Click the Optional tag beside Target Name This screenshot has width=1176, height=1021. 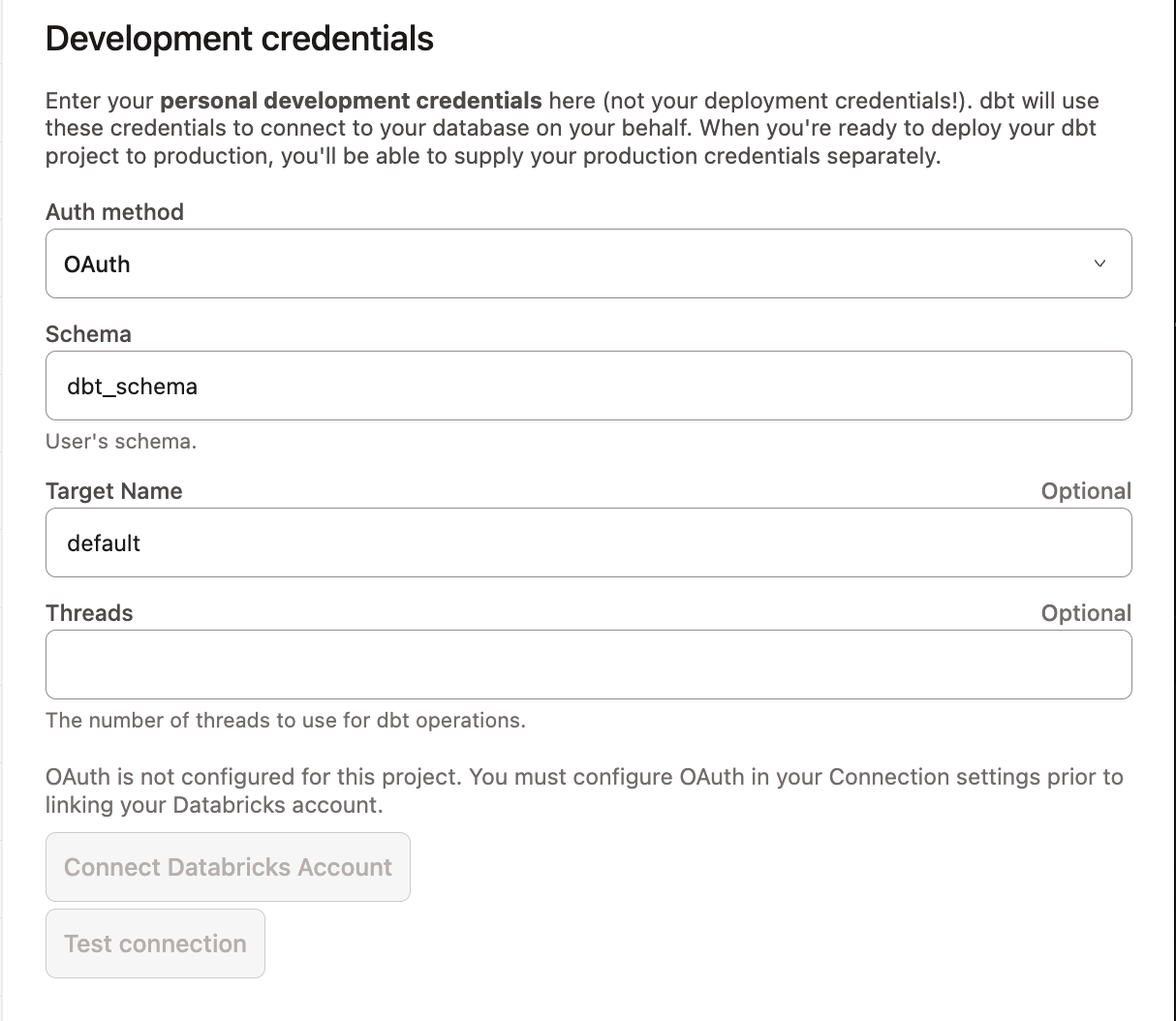pyautogui.click(x=1085, y=491)
